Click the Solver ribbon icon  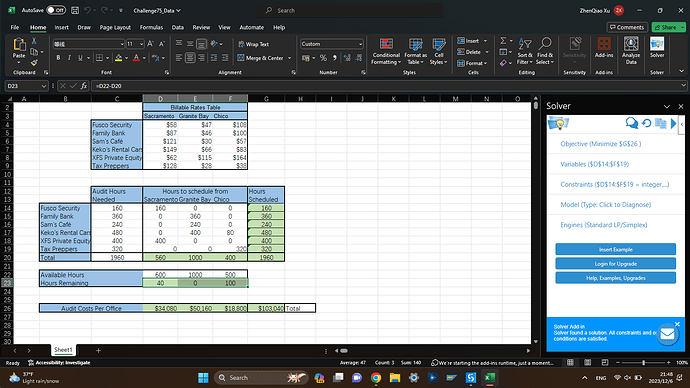tap(657, 48)
